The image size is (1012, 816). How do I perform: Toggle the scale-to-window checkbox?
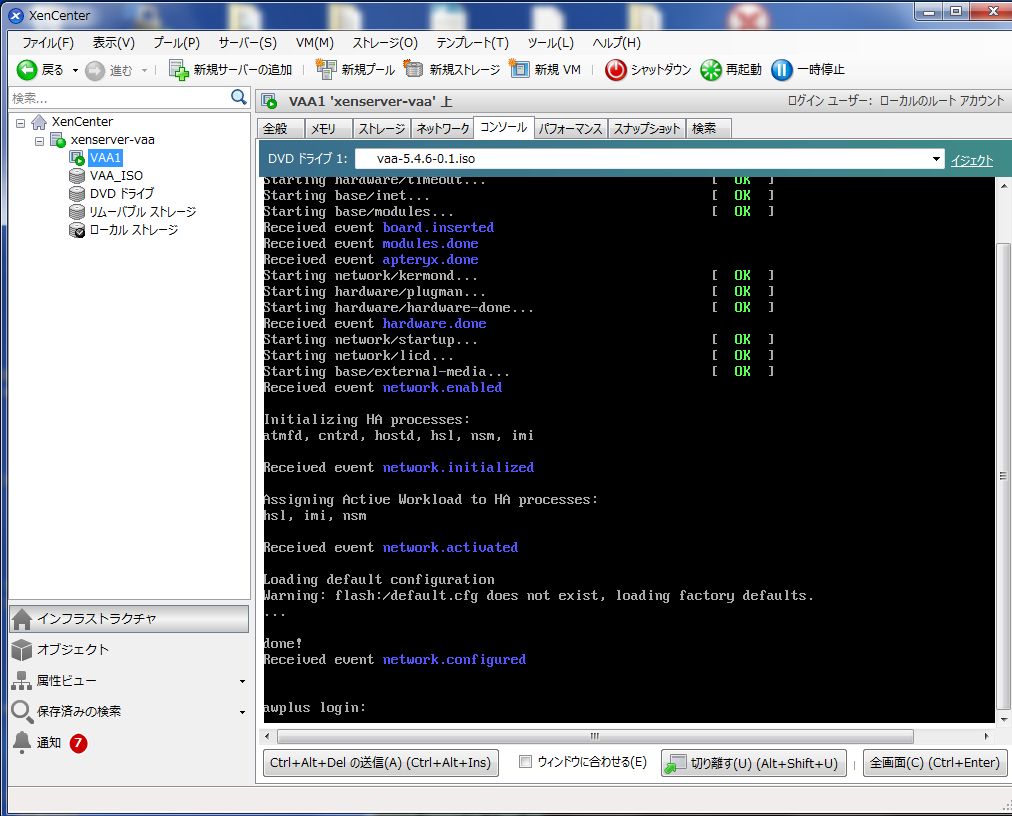click(525, 763)
